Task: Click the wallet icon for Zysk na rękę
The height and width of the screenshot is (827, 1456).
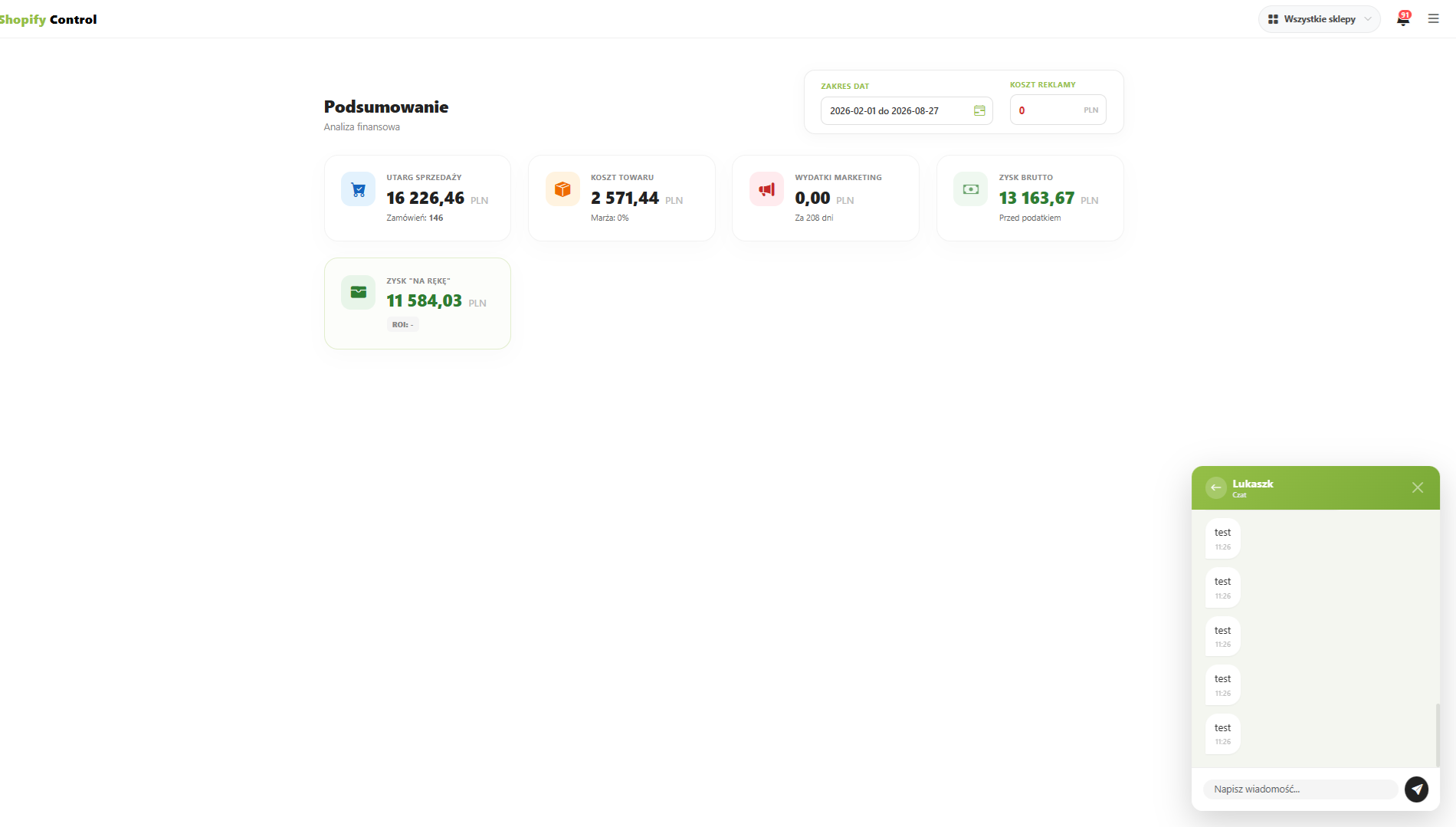Action: point(358,292)
